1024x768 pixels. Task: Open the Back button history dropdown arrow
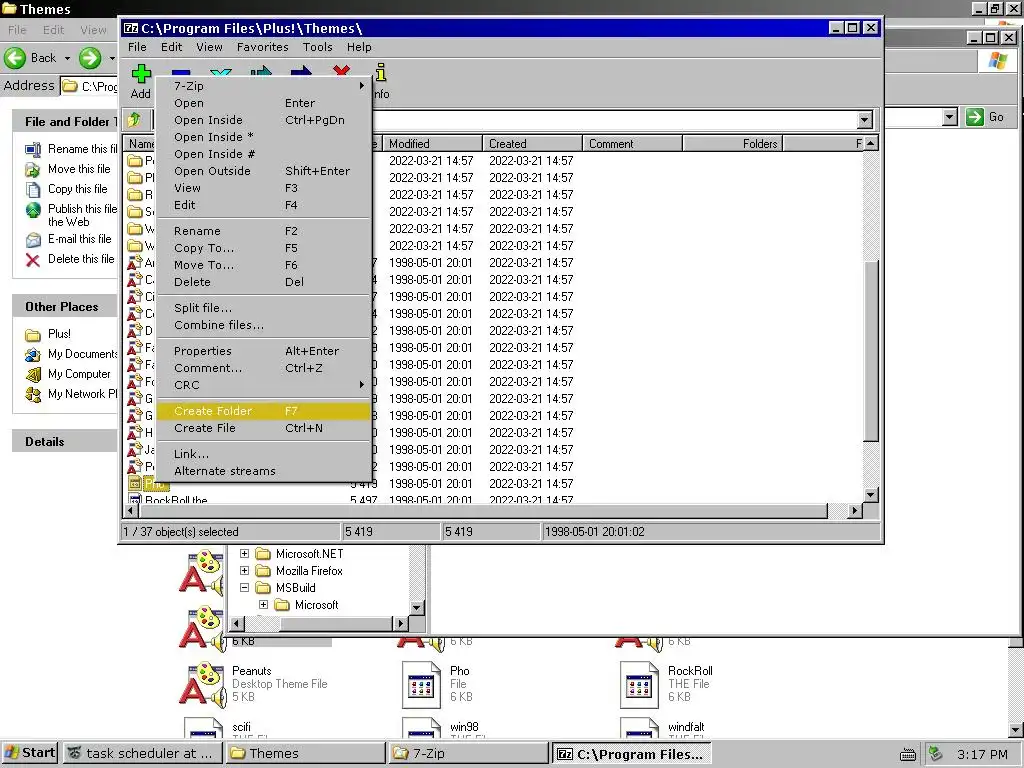tap(67, 58)
